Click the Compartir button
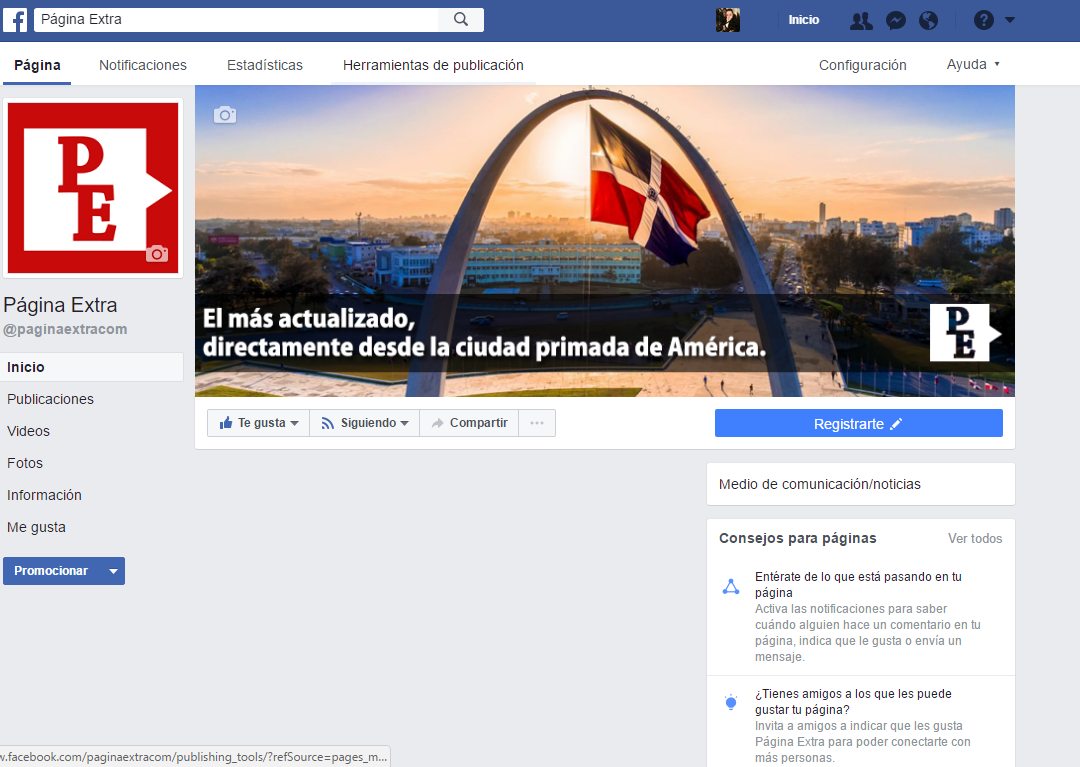Image resolution: width=1080 pixels, height=767 pixels. pos(469,423)
